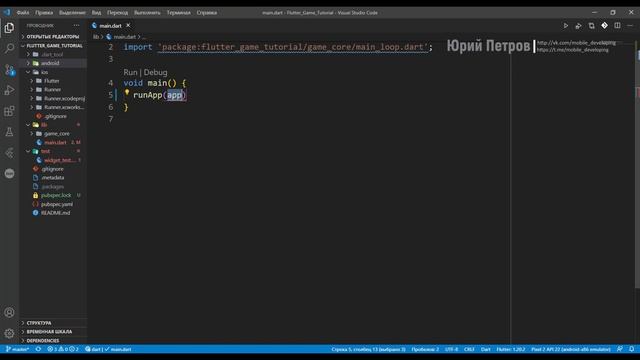Click the feedback icon in status bar
Image resolution: width=640 pixels, height=360 pixels.
coord(620,349)
